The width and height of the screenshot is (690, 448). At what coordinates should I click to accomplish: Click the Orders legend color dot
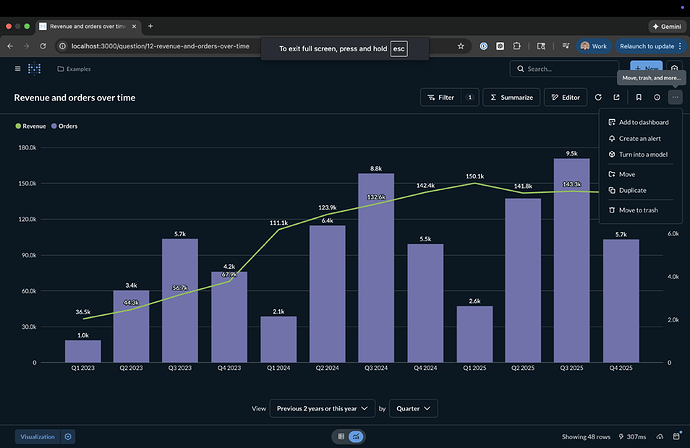[53, 126]
